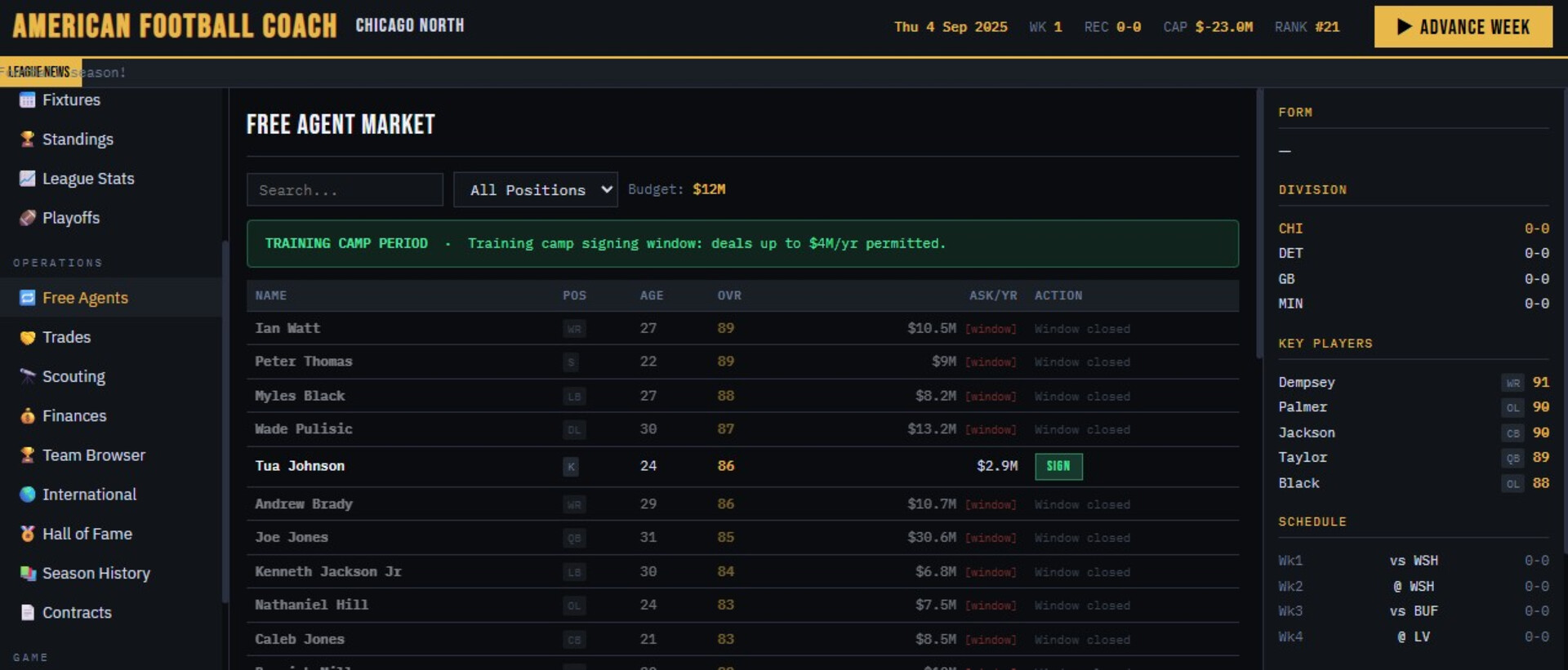Click the Playoffs football icon

tap(27, 218)
